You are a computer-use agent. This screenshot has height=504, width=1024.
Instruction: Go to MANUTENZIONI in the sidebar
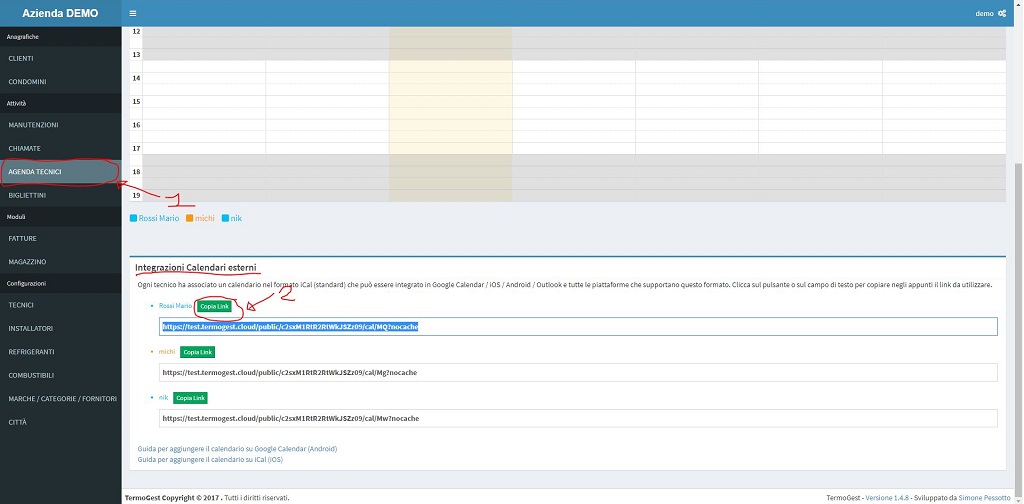61,125
